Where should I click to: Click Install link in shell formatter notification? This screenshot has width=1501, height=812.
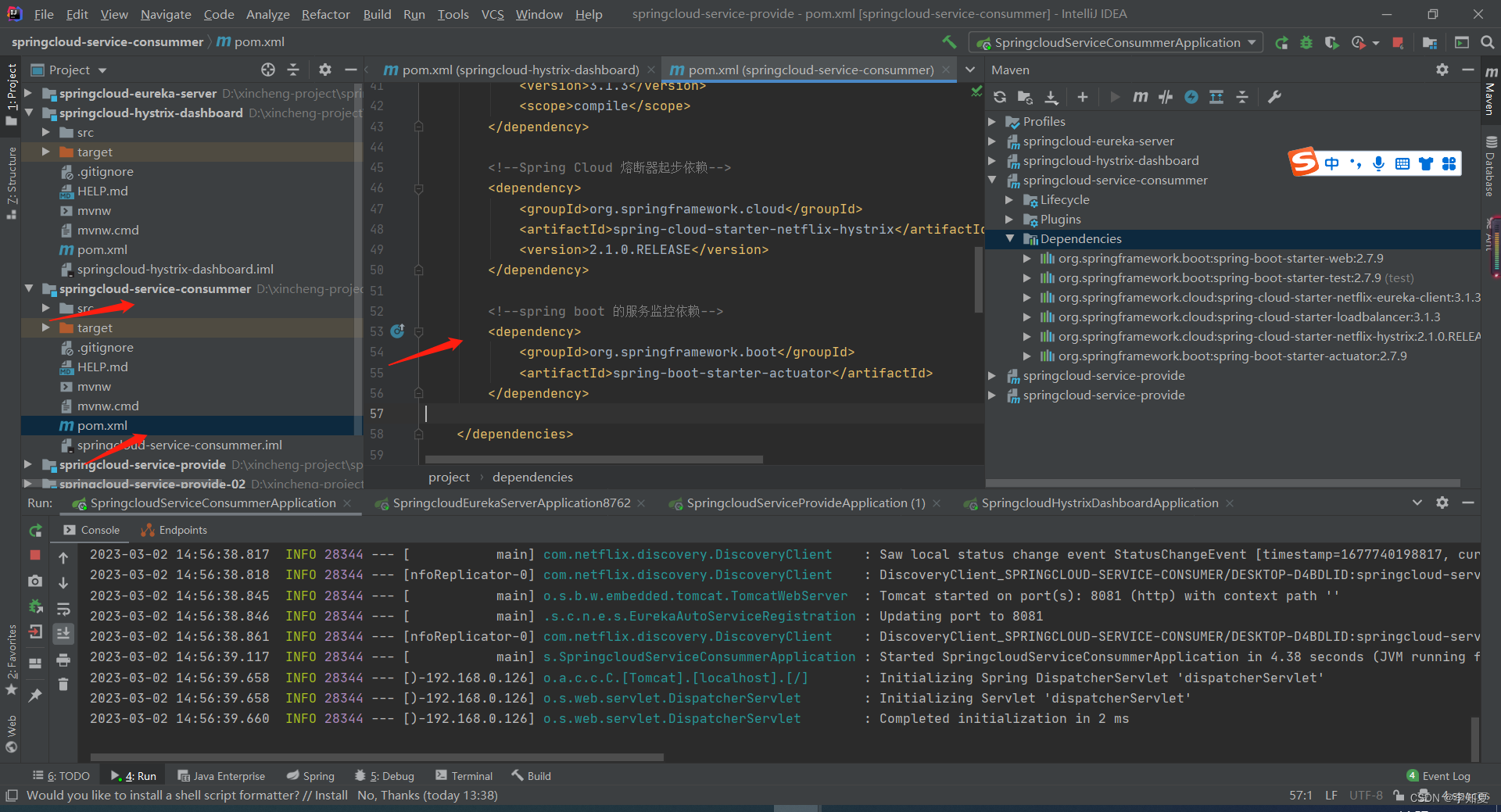point(331,796)
